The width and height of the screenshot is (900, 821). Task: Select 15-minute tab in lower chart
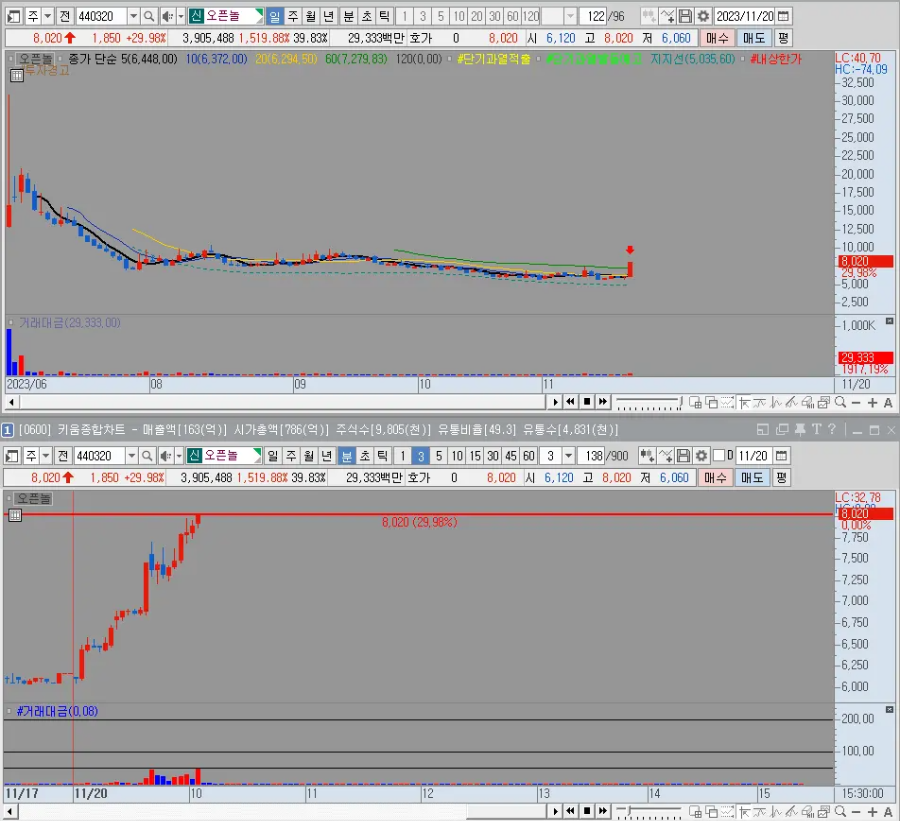pyautogui.click(x=475, y=456)
